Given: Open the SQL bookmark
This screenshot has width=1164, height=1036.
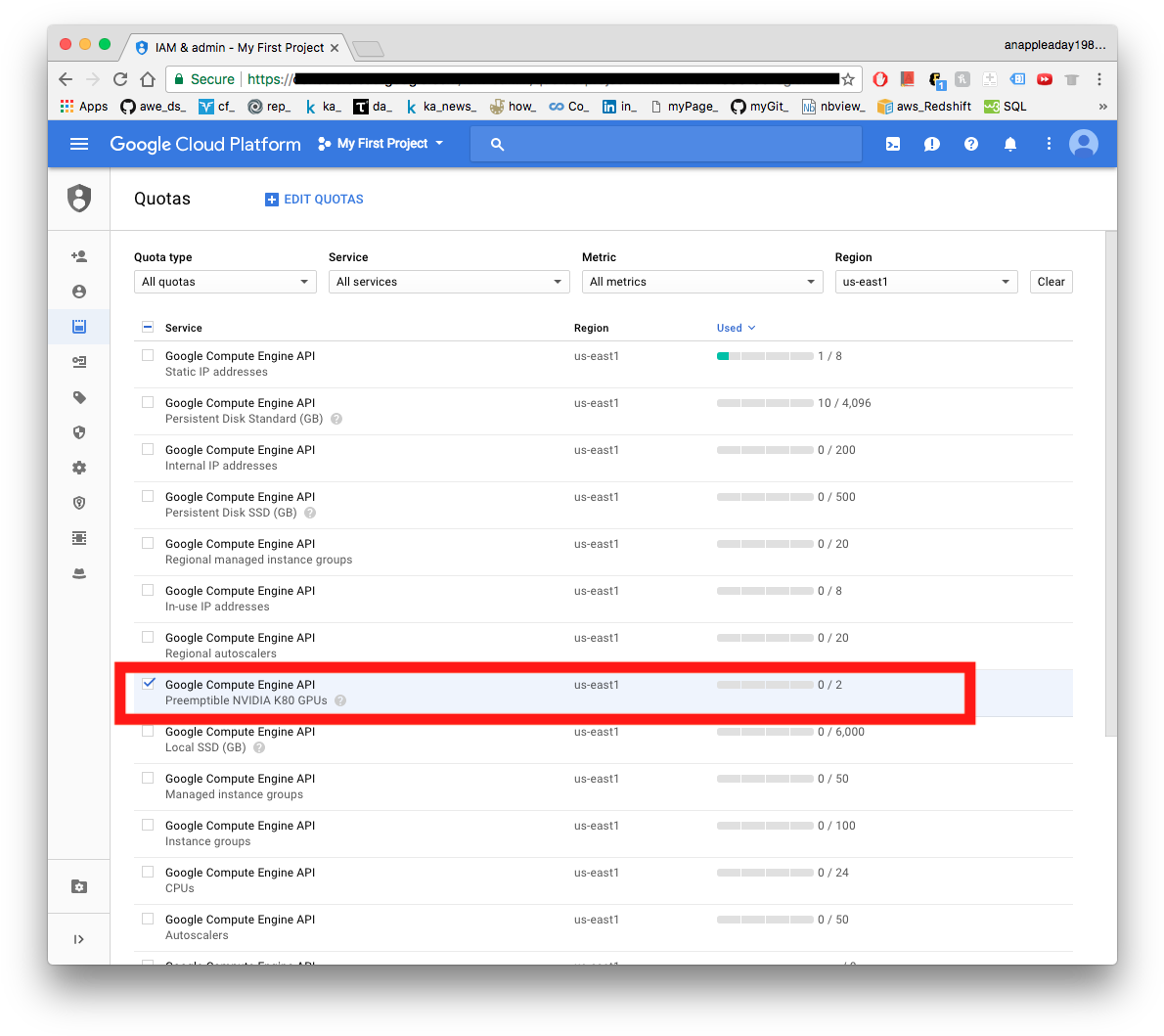Looking at the screenshot, I should pyautogui.click(x=1006, y=107).
